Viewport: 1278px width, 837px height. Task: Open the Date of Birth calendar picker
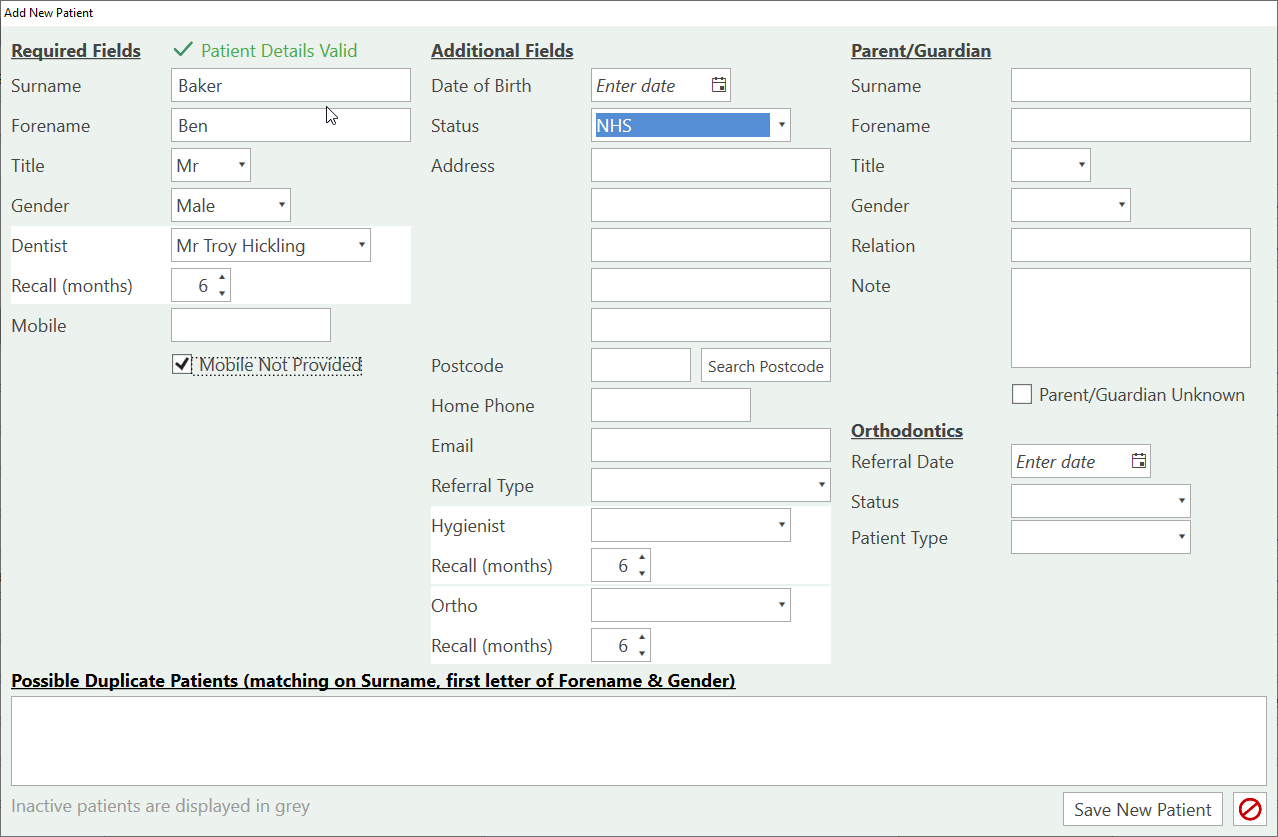tap(718, 86)
